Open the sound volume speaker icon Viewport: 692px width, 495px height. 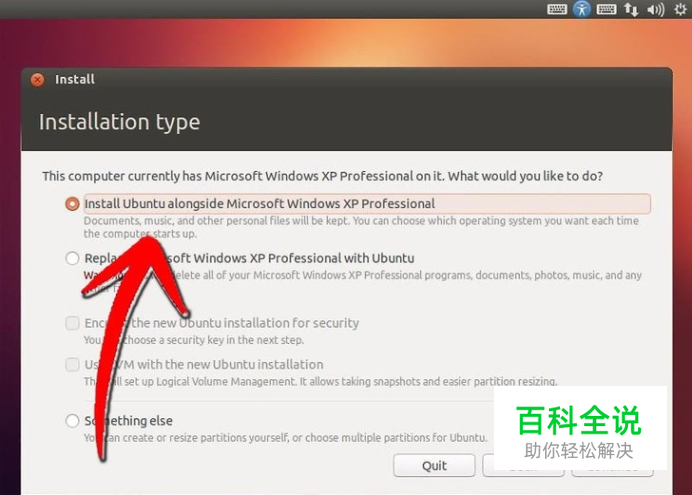point(655,9)
